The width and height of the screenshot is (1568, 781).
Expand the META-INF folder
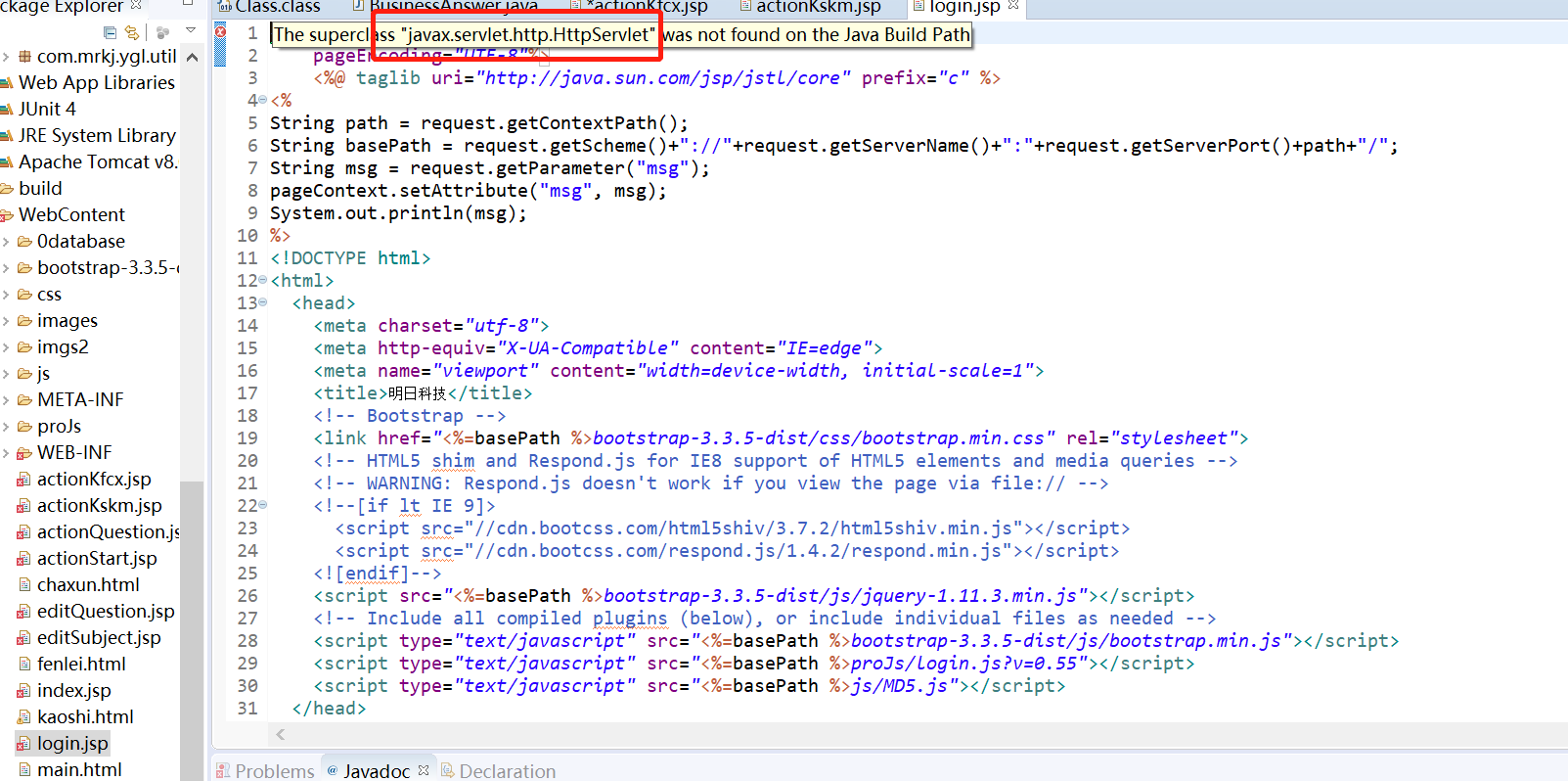coord(6,399)
